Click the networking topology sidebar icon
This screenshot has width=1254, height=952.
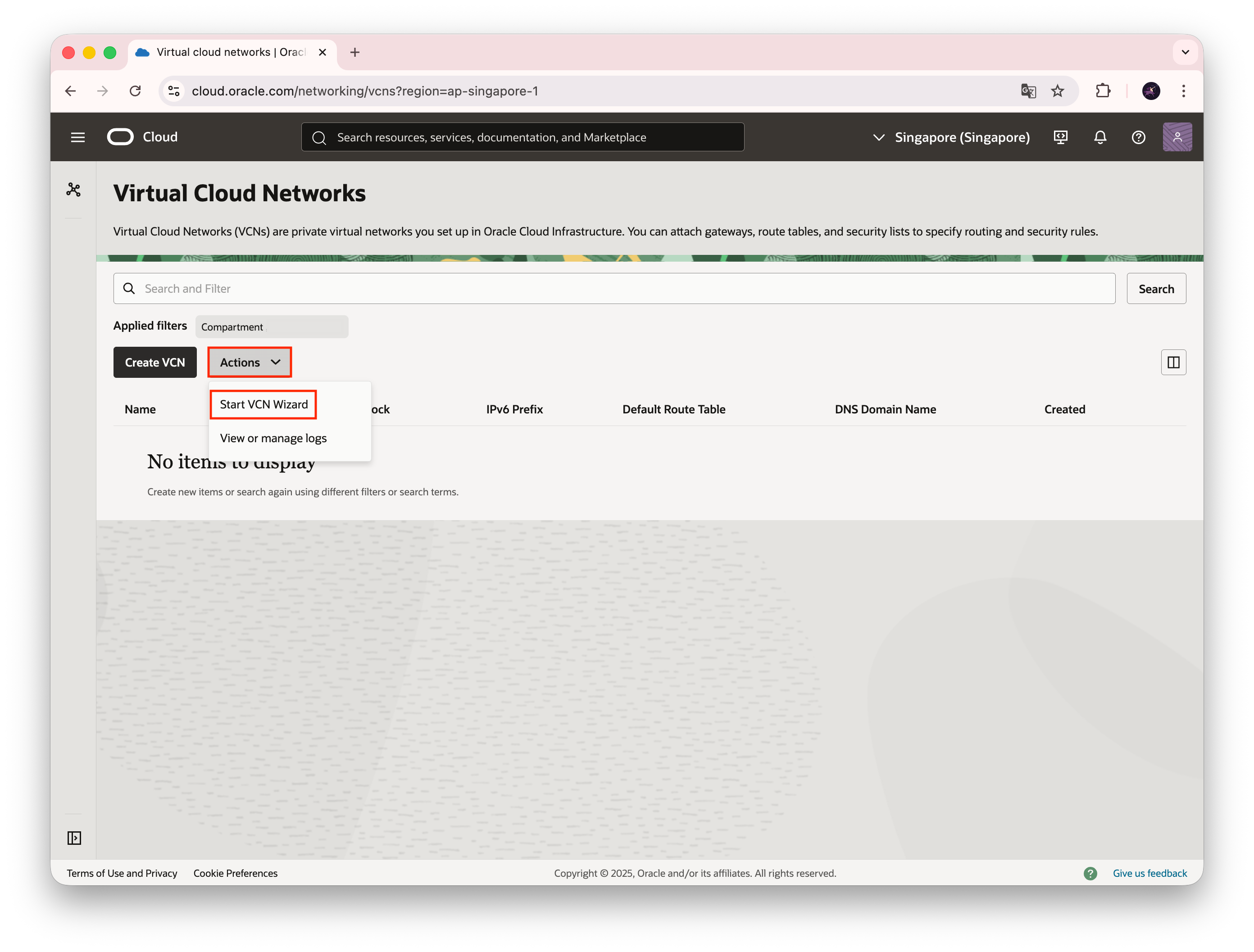[74, 190]
